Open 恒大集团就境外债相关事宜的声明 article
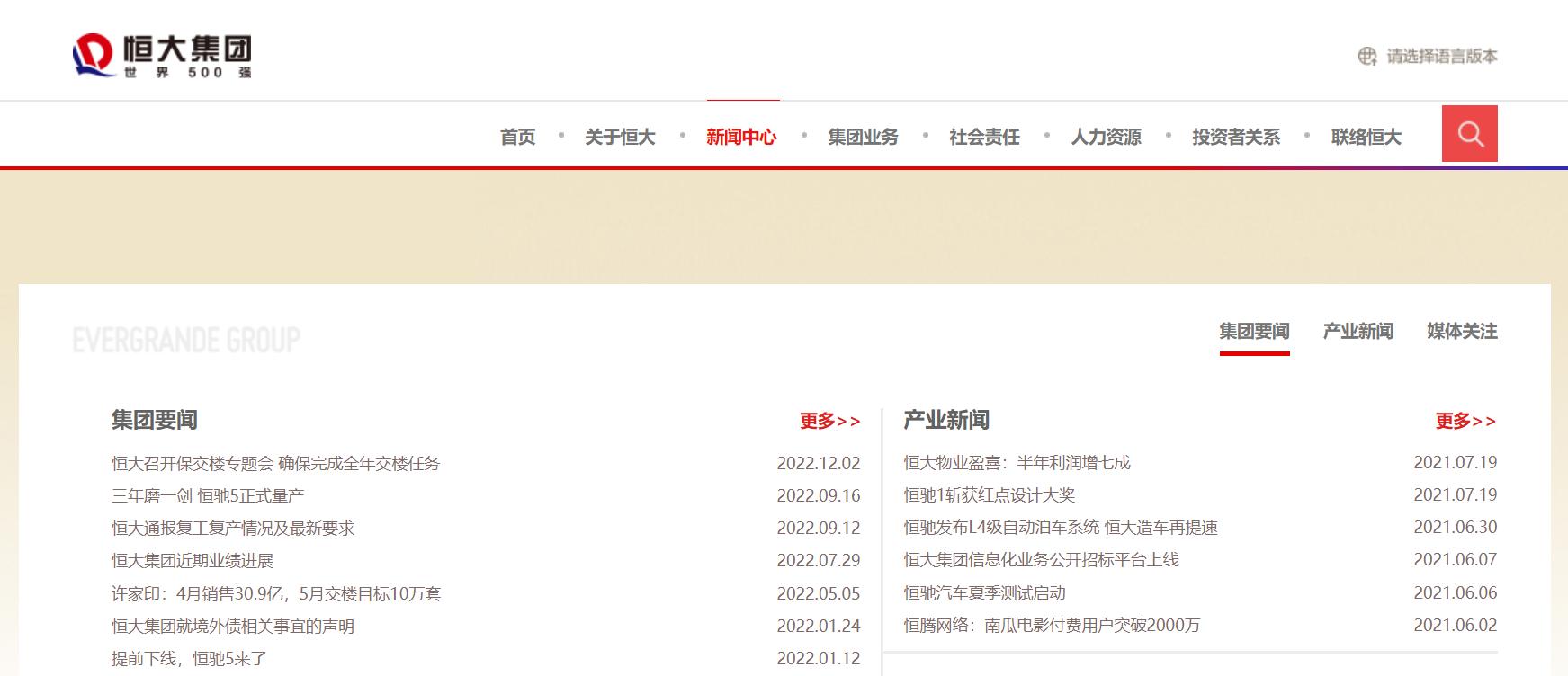The height and width of the screenshot is (676, 1568). tap(233, 627)
